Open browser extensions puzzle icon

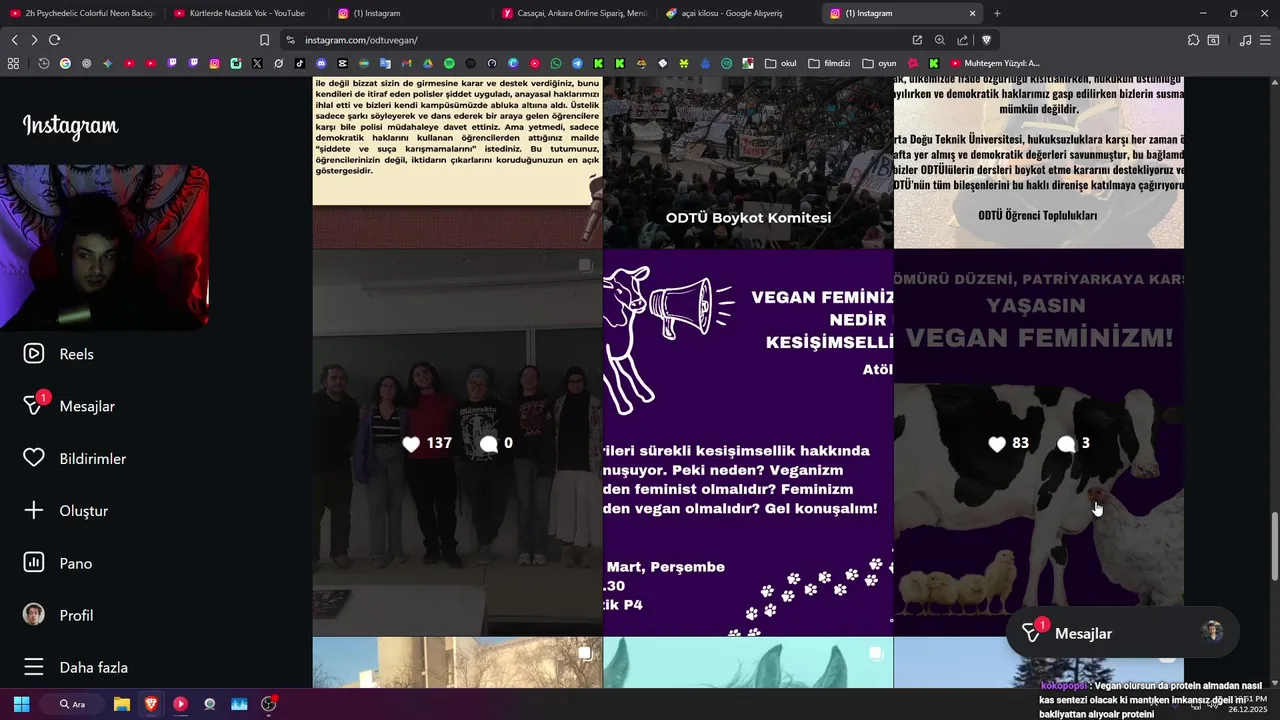(x=1193, y=40)
